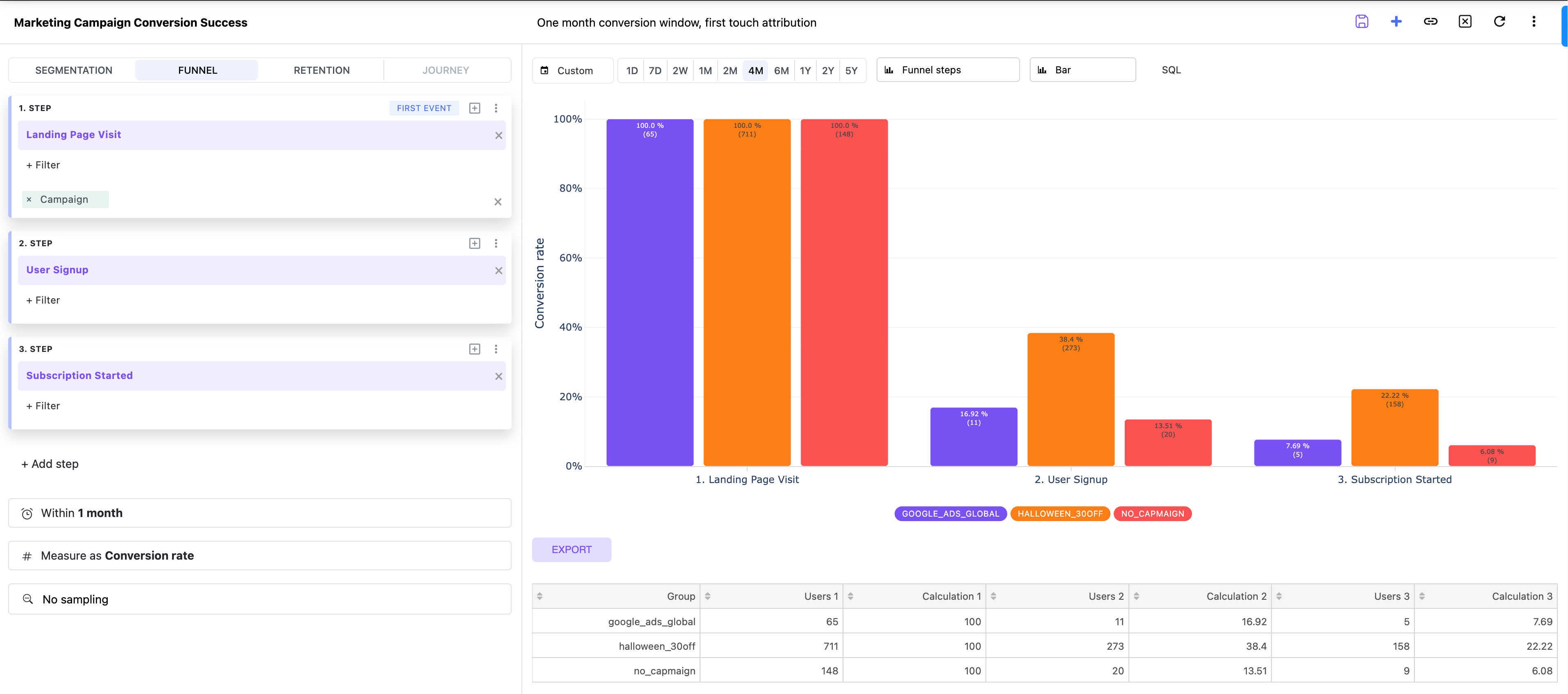Save the funnel report
Image resolution: width=1568 pixels, height=694 pixels.
coord(1362,21)
